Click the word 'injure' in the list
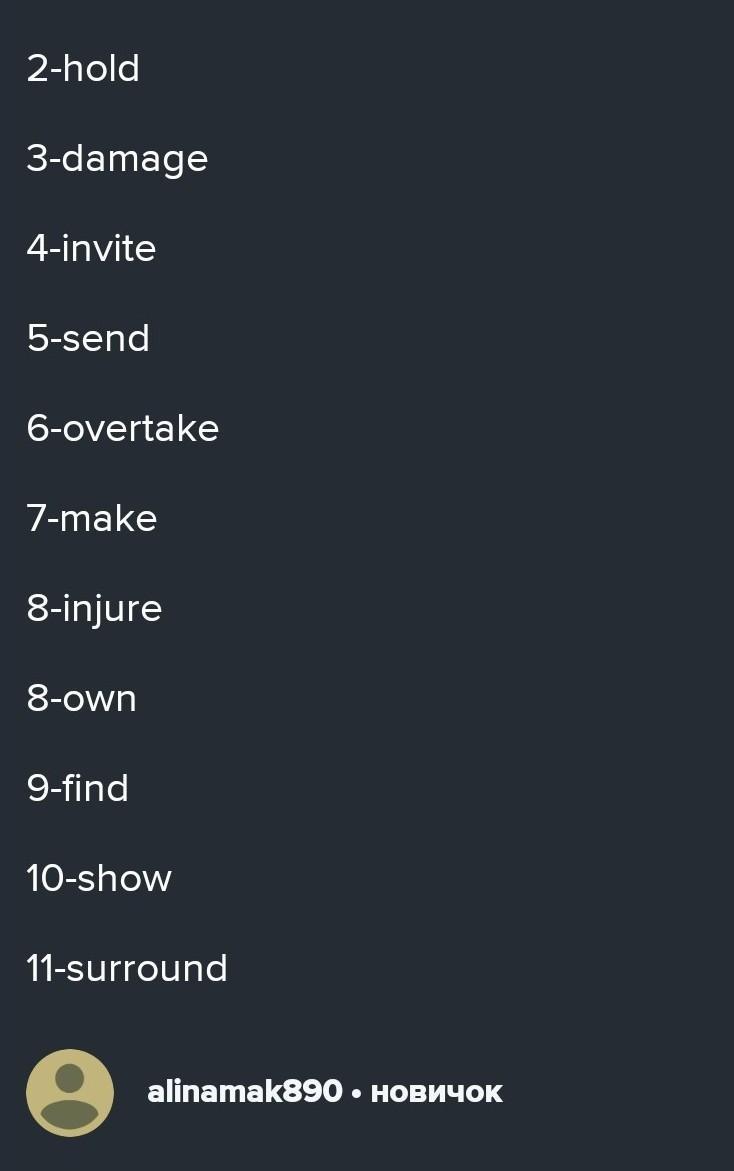 tap(112, 609)
